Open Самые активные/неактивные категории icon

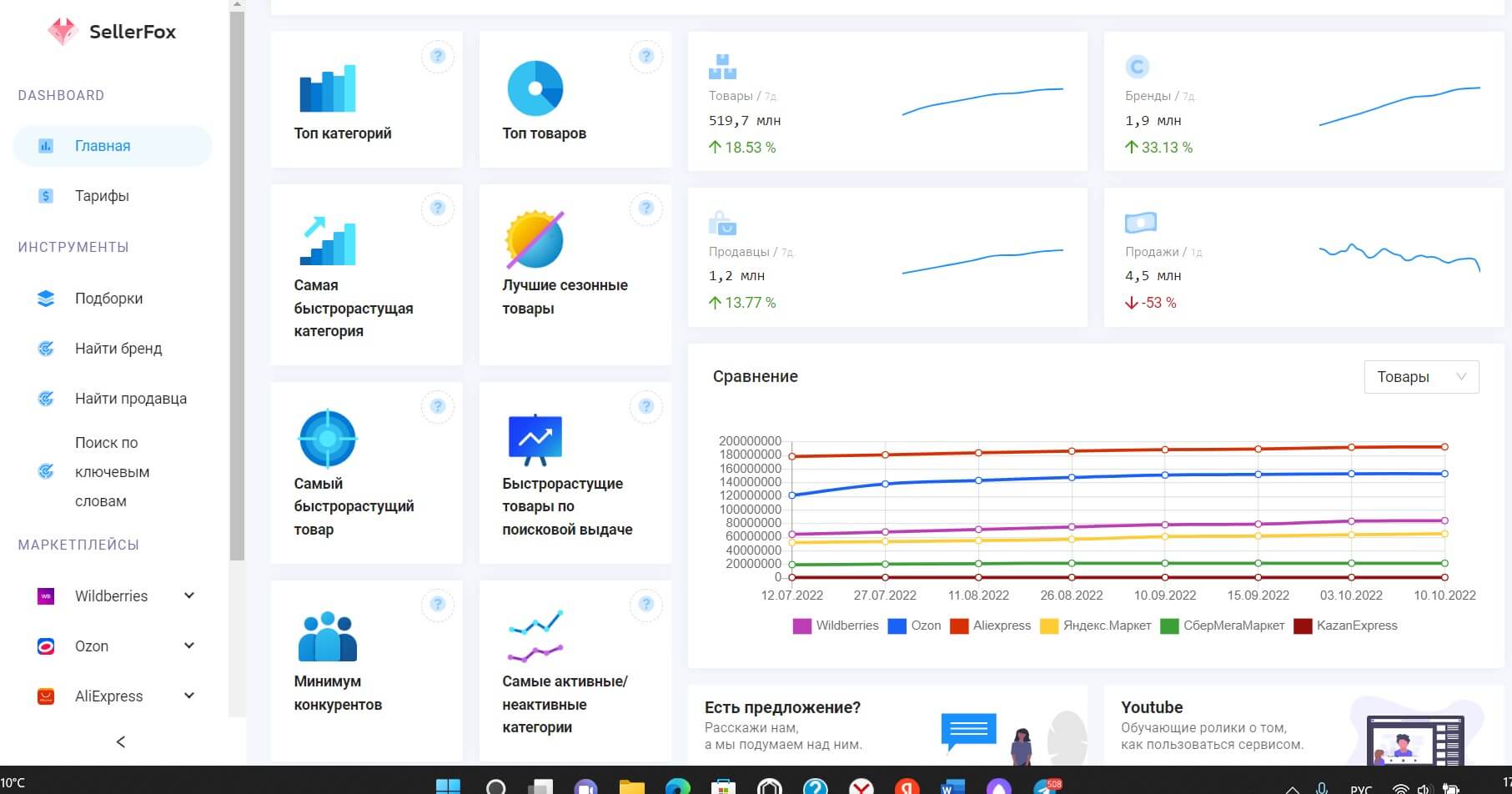point(535,636)
